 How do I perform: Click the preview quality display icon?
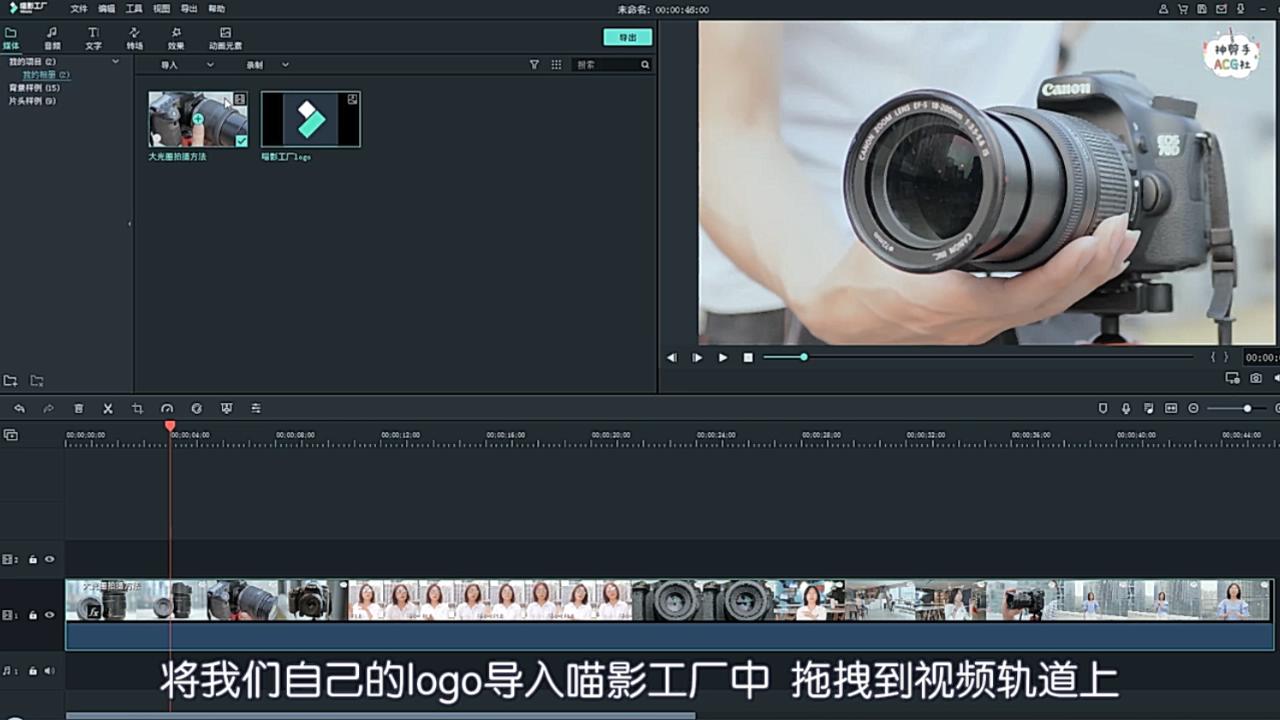tap(1233, 378)
